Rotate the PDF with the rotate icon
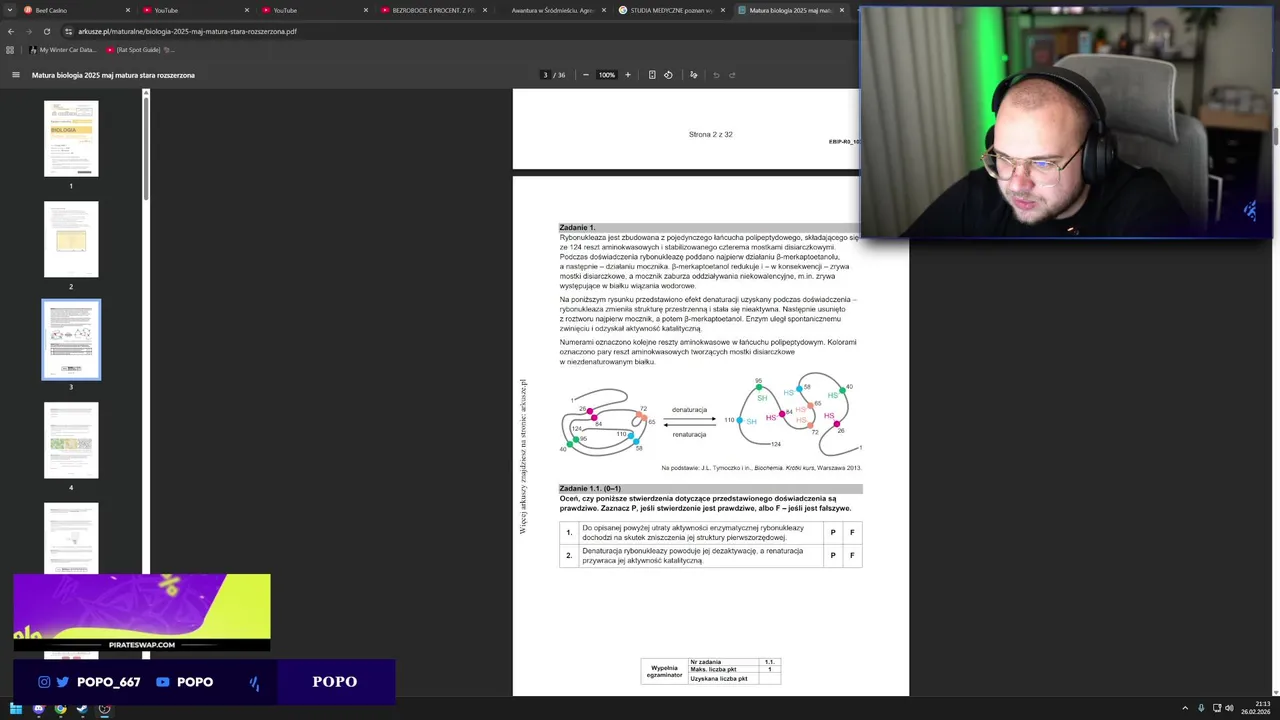 (668, 75)
